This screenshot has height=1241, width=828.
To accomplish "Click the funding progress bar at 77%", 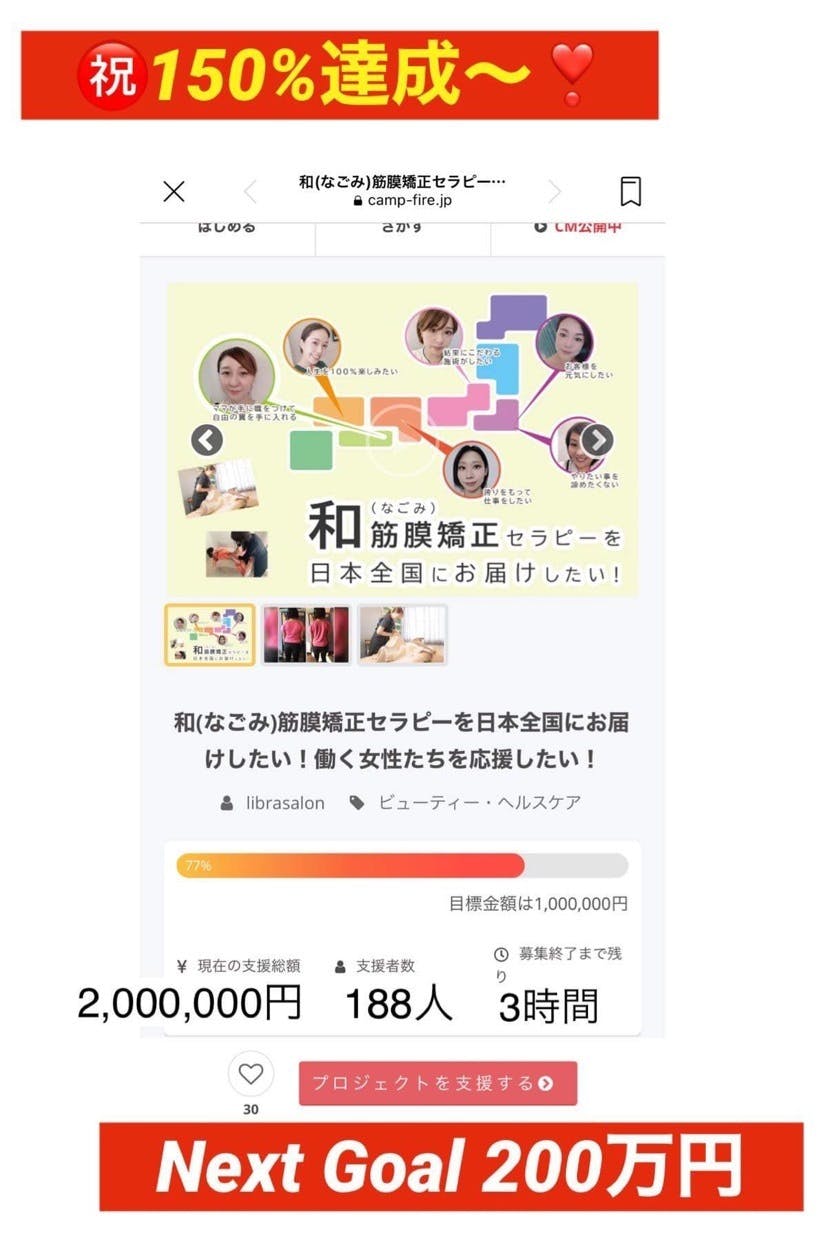I will [x=402, y=865].
